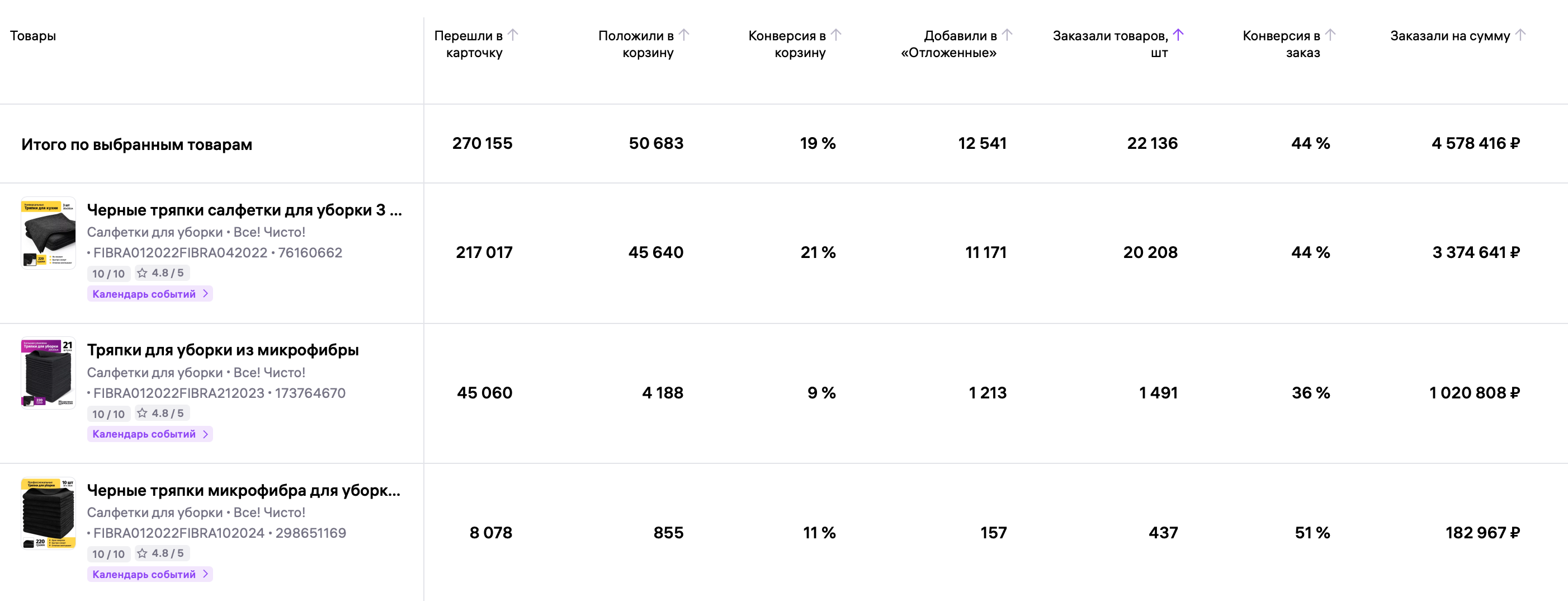
Task: Click thumbnail of 10 шт black microfiber cloths
Action: pyautogui.click(x=48, y=513)
